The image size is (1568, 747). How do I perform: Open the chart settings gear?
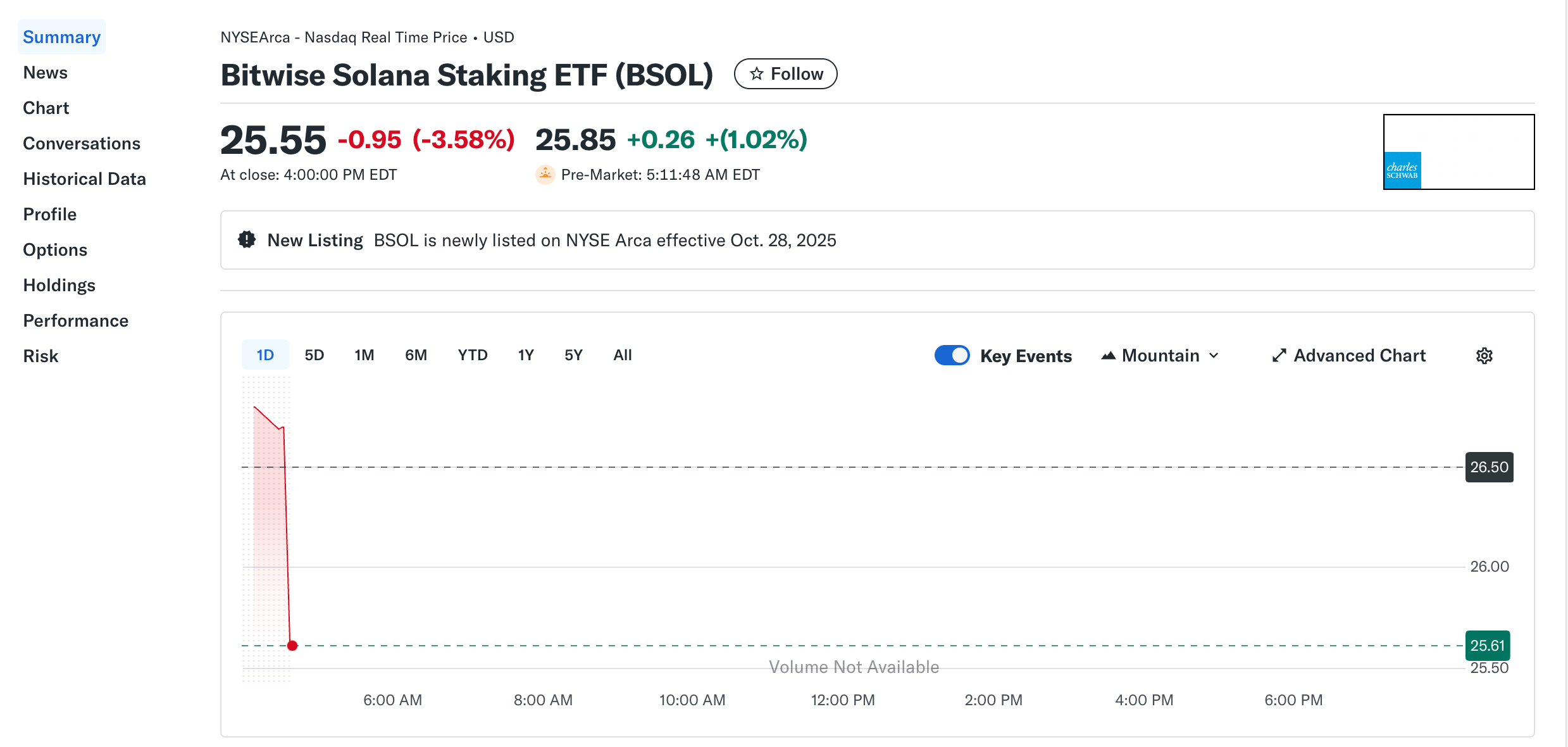[x=1484, y=355]
